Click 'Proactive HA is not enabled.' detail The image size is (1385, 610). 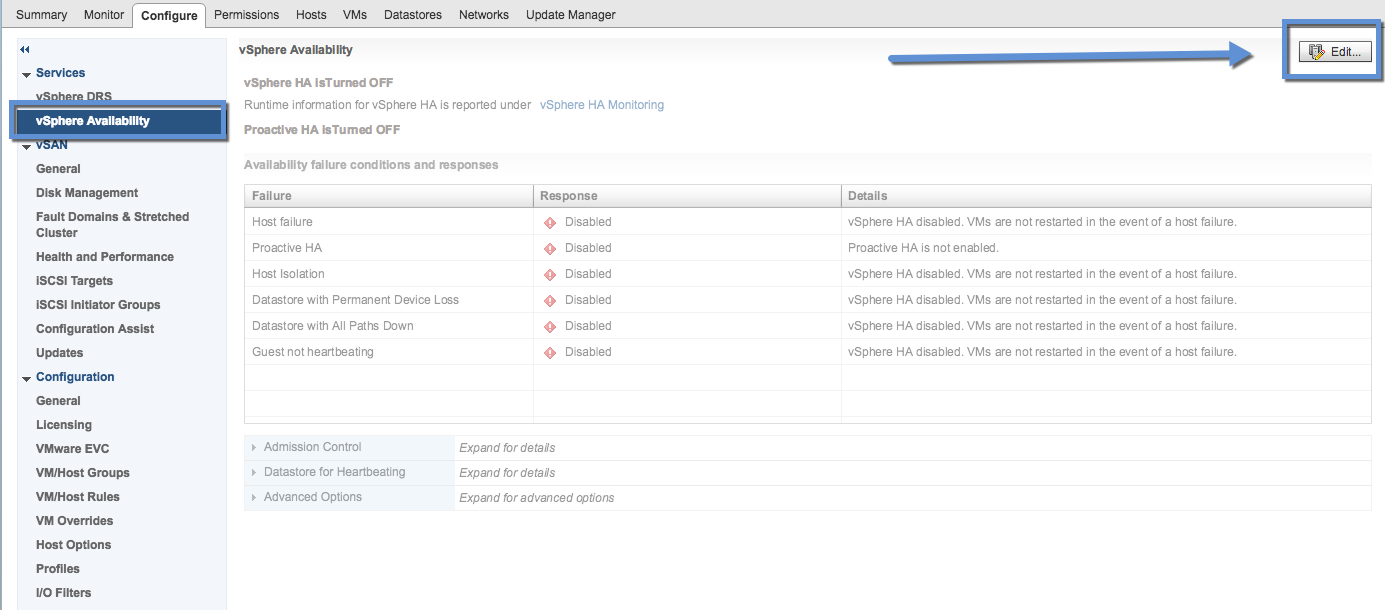pos(923,248)
